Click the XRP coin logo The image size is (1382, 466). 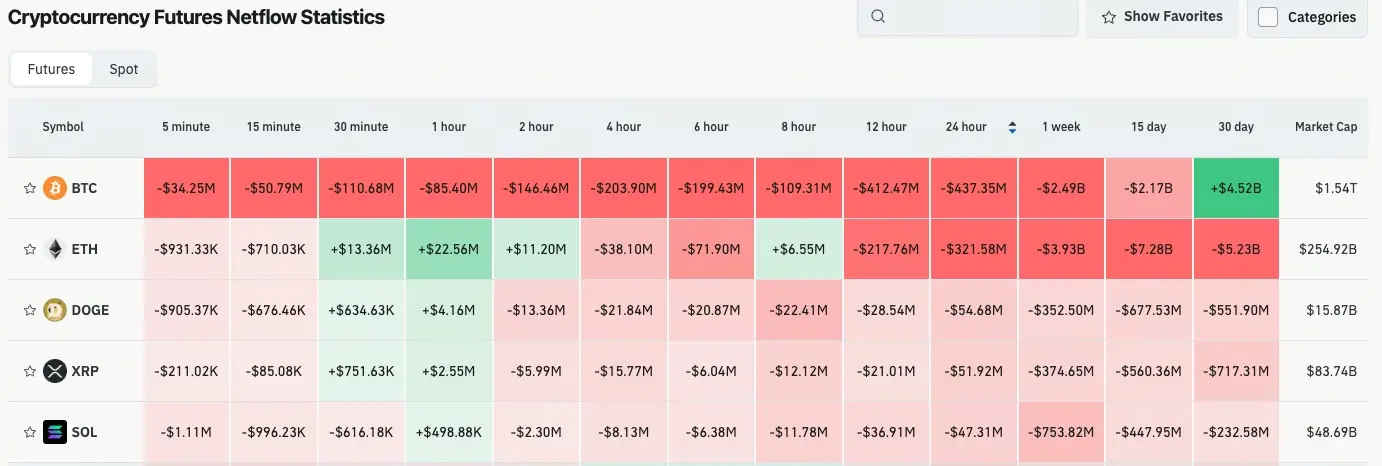point(55,371)
